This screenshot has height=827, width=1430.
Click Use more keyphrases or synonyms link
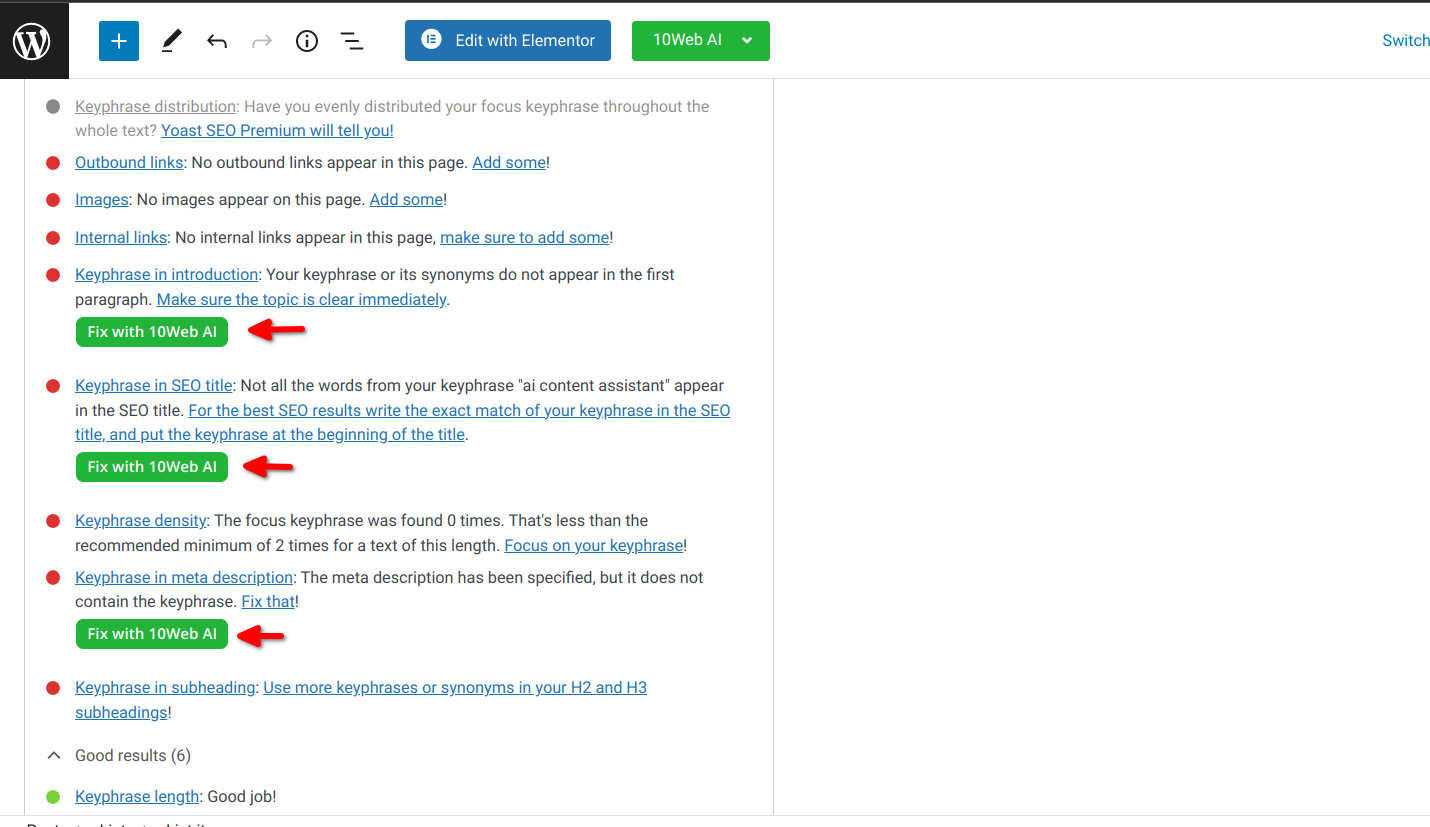(361, 700)
